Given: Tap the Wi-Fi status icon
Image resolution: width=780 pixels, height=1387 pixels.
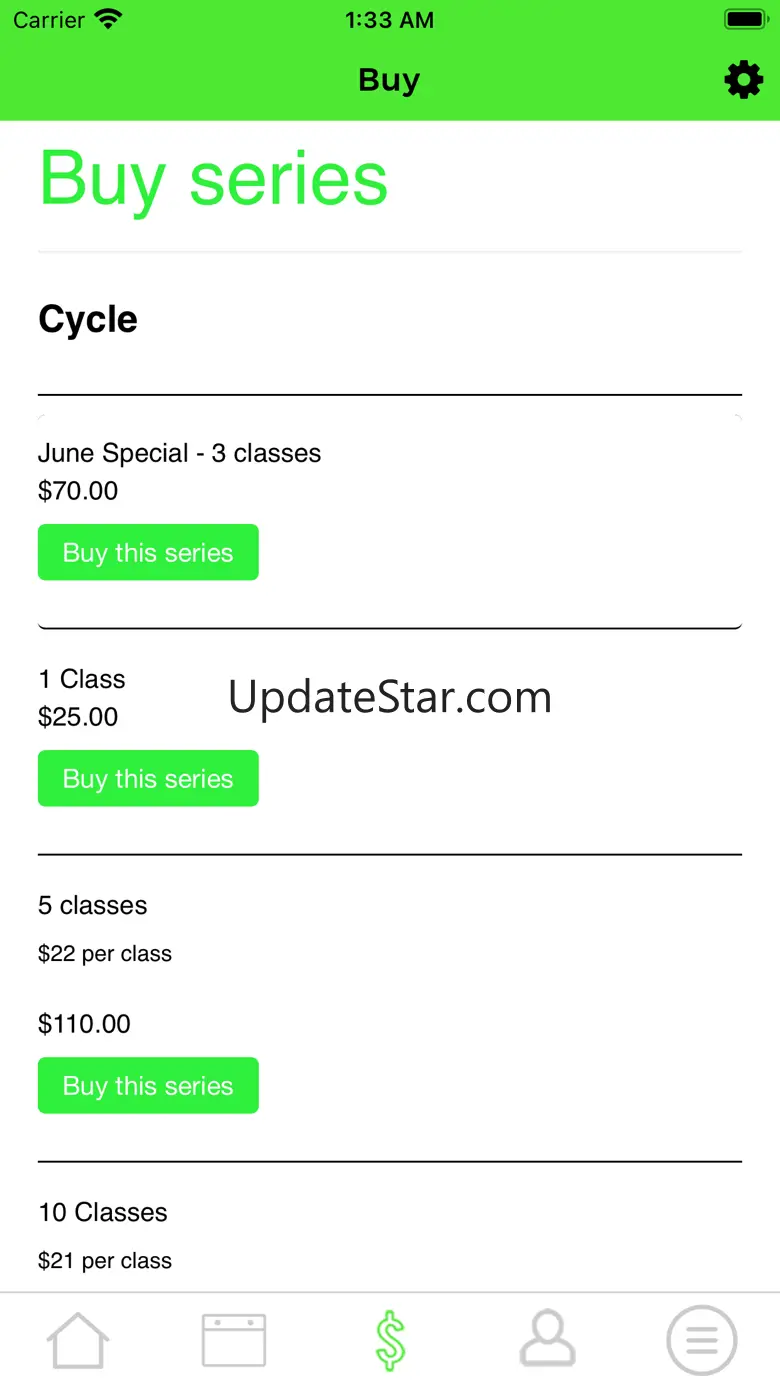Looking at the screenshot, I should 107,20.
